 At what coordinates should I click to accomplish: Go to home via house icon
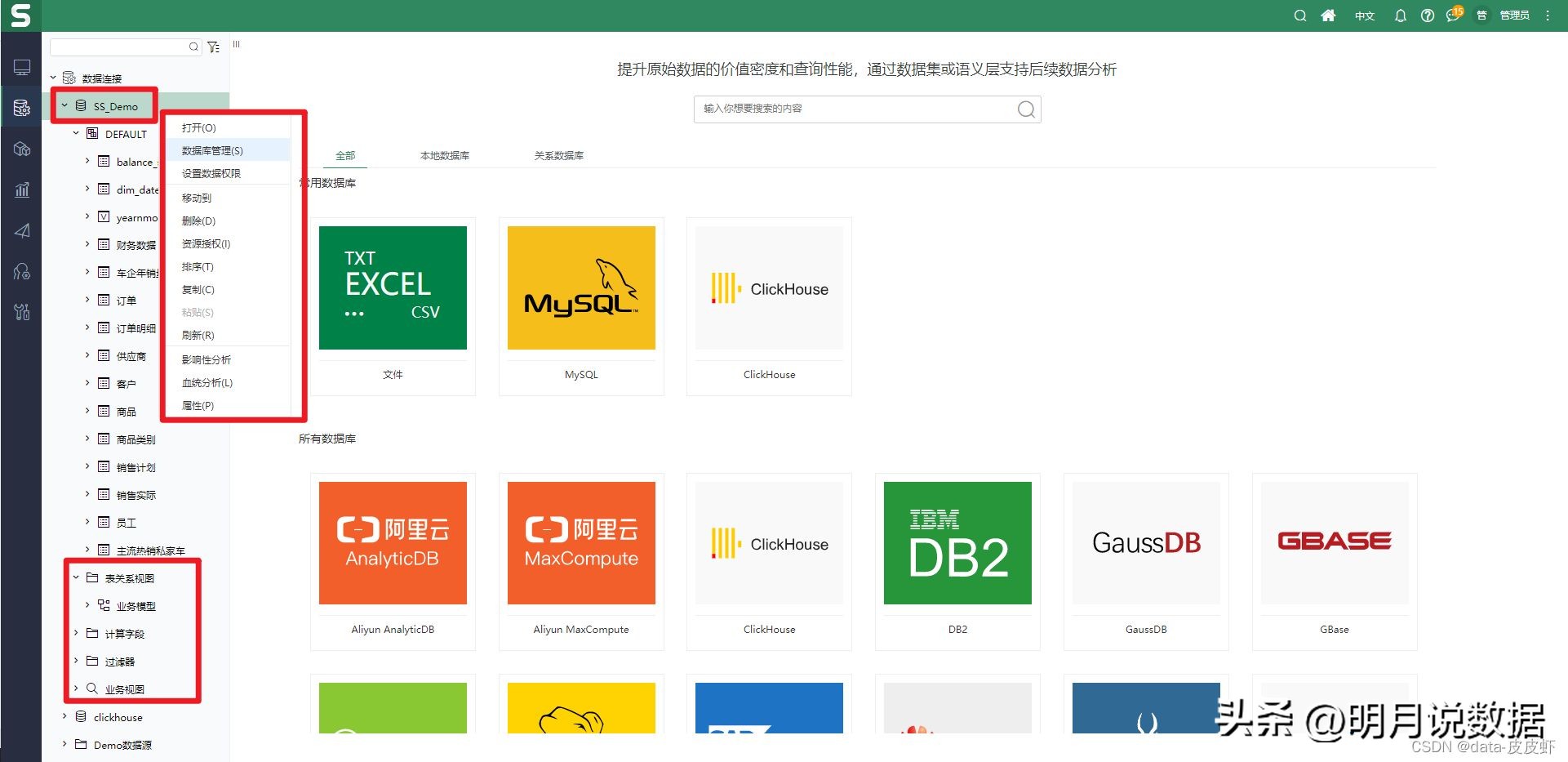pos(1328,16)
